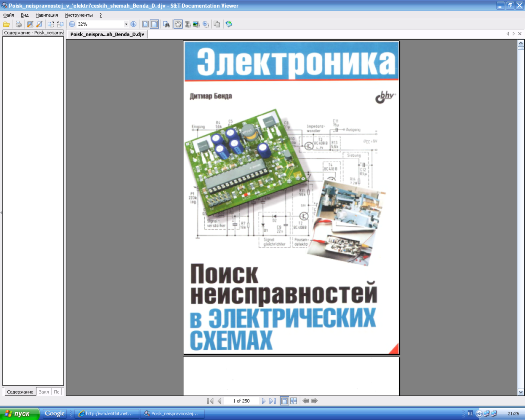Switch to the Содержание sidebar tab
The image size is (525, 420).
20,392
